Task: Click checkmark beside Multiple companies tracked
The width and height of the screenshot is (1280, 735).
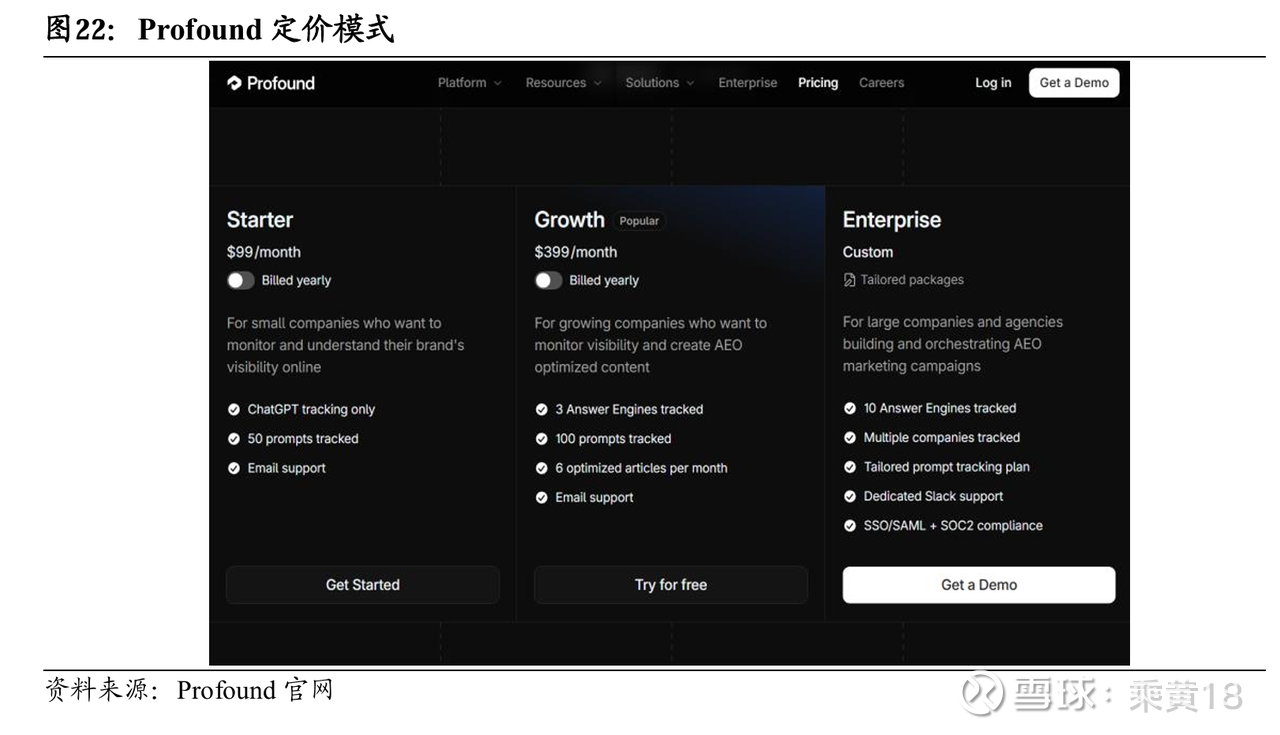Action: pos(850,437)
